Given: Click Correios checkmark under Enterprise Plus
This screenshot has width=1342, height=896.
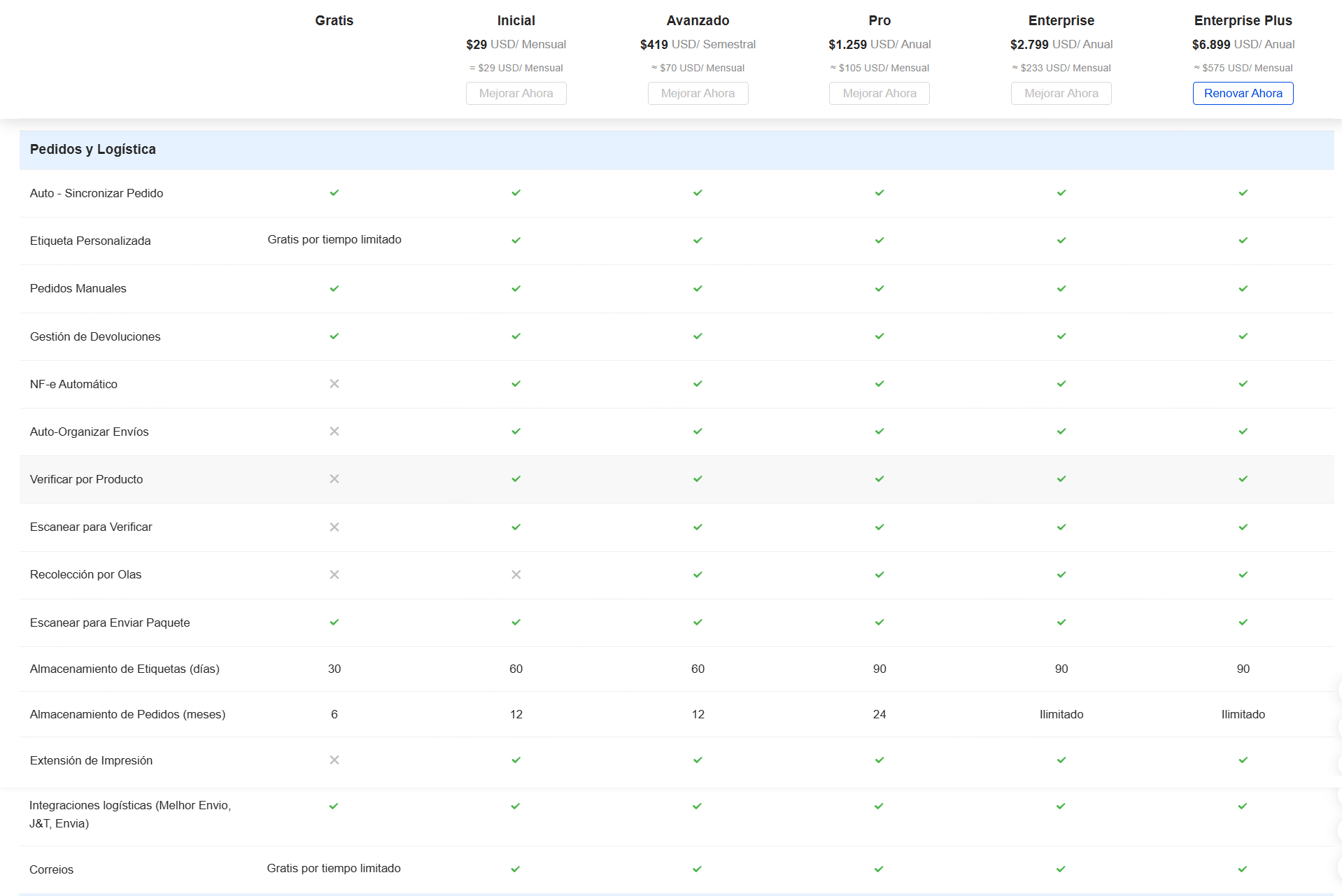Looking at the screenshot, I should click(x=1242, y=869).
